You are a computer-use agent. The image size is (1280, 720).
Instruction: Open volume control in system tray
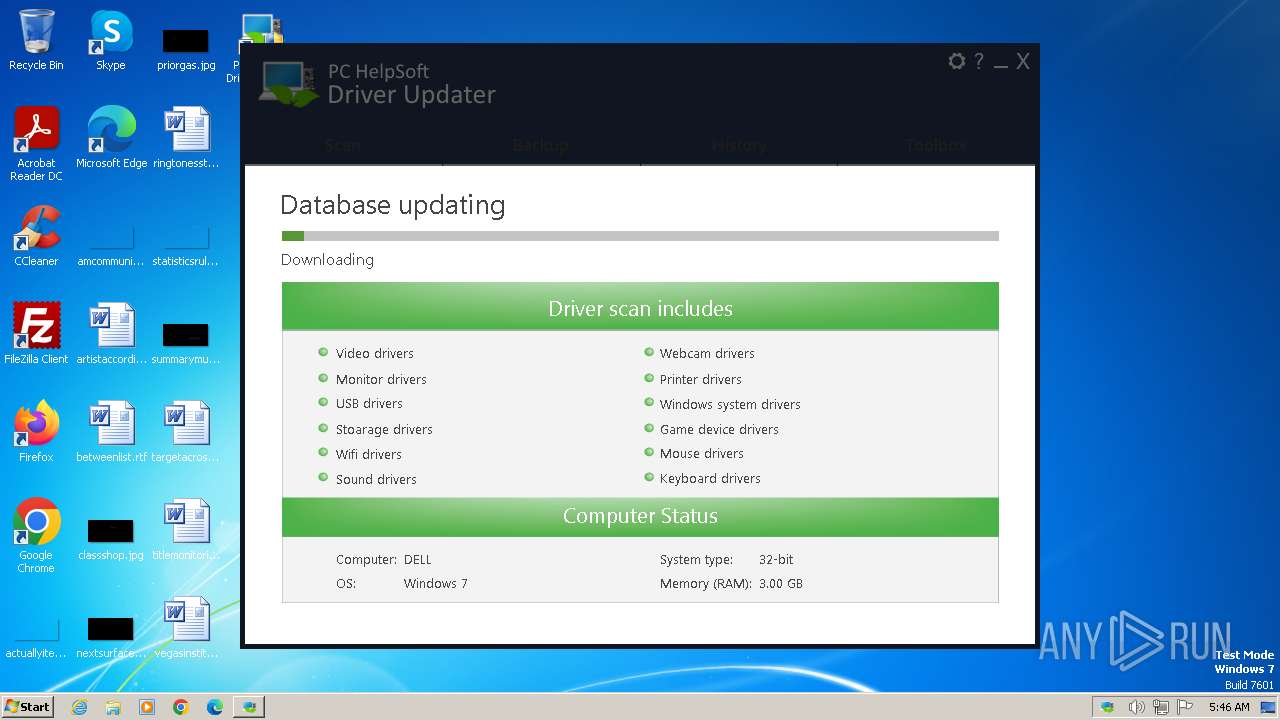[x=1136, y=707]
